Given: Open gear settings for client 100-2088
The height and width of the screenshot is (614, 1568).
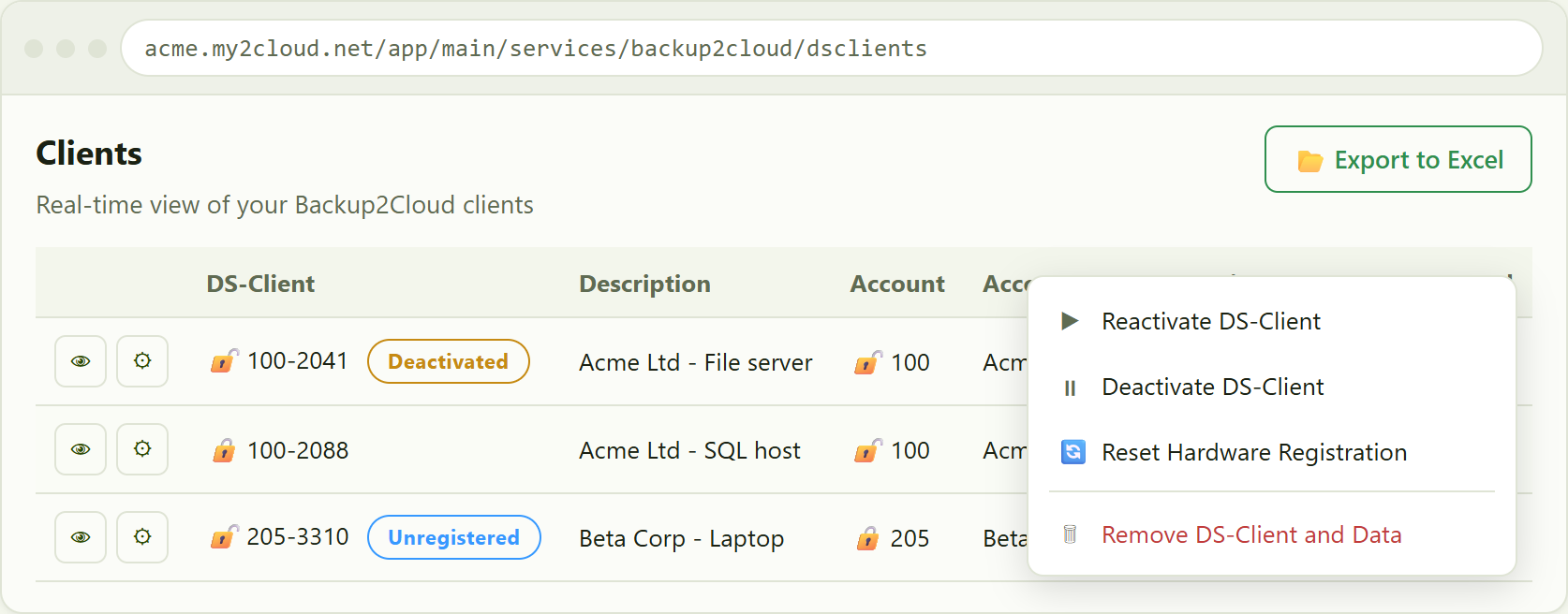Looking at the screenshot, I should 142,449.
